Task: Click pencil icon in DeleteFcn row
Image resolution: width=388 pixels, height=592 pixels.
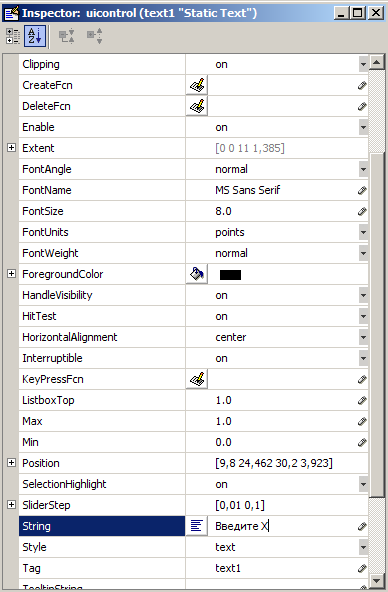Action: click(362, 106)
